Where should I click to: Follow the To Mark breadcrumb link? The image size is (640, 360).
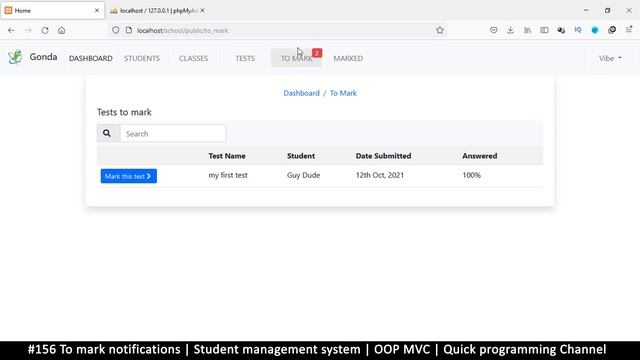tap(343, 93)
